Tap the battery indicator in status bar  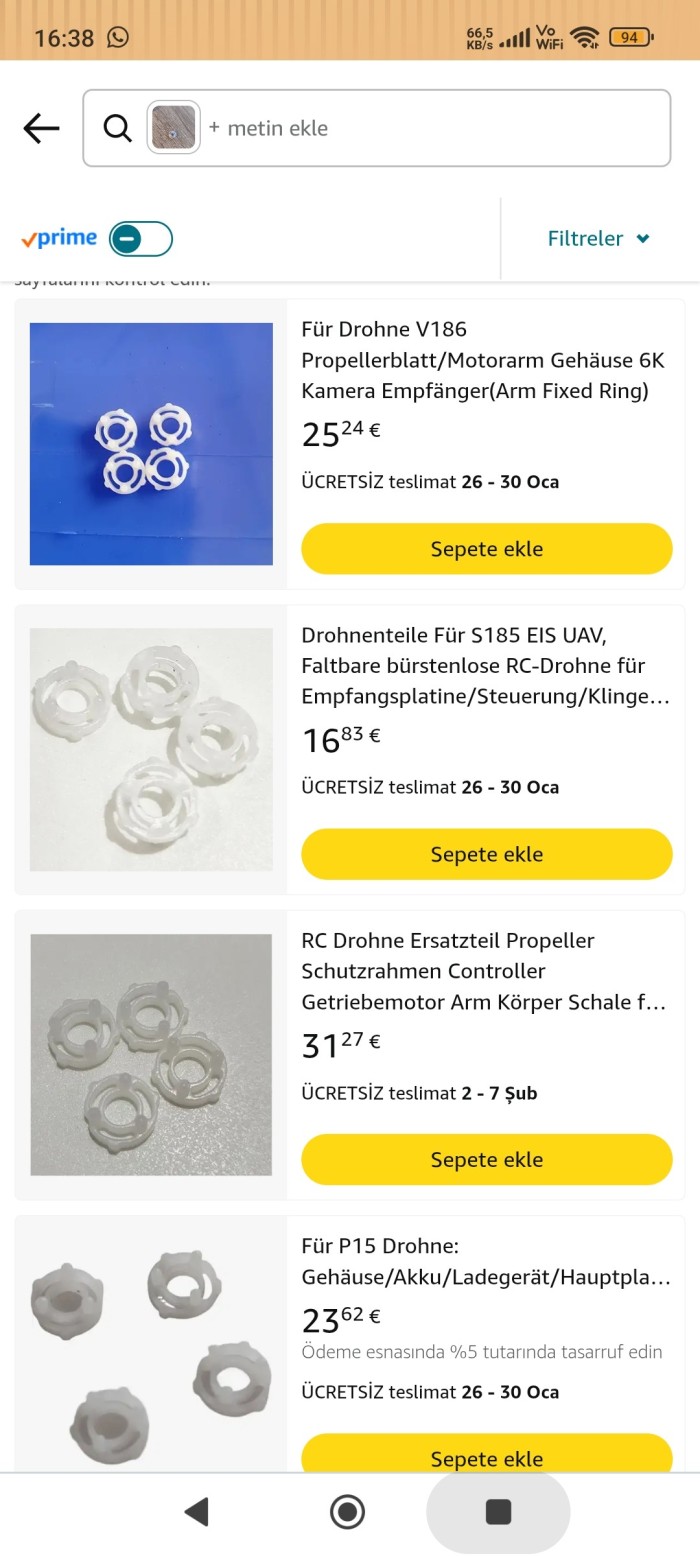tap(630, 38)
